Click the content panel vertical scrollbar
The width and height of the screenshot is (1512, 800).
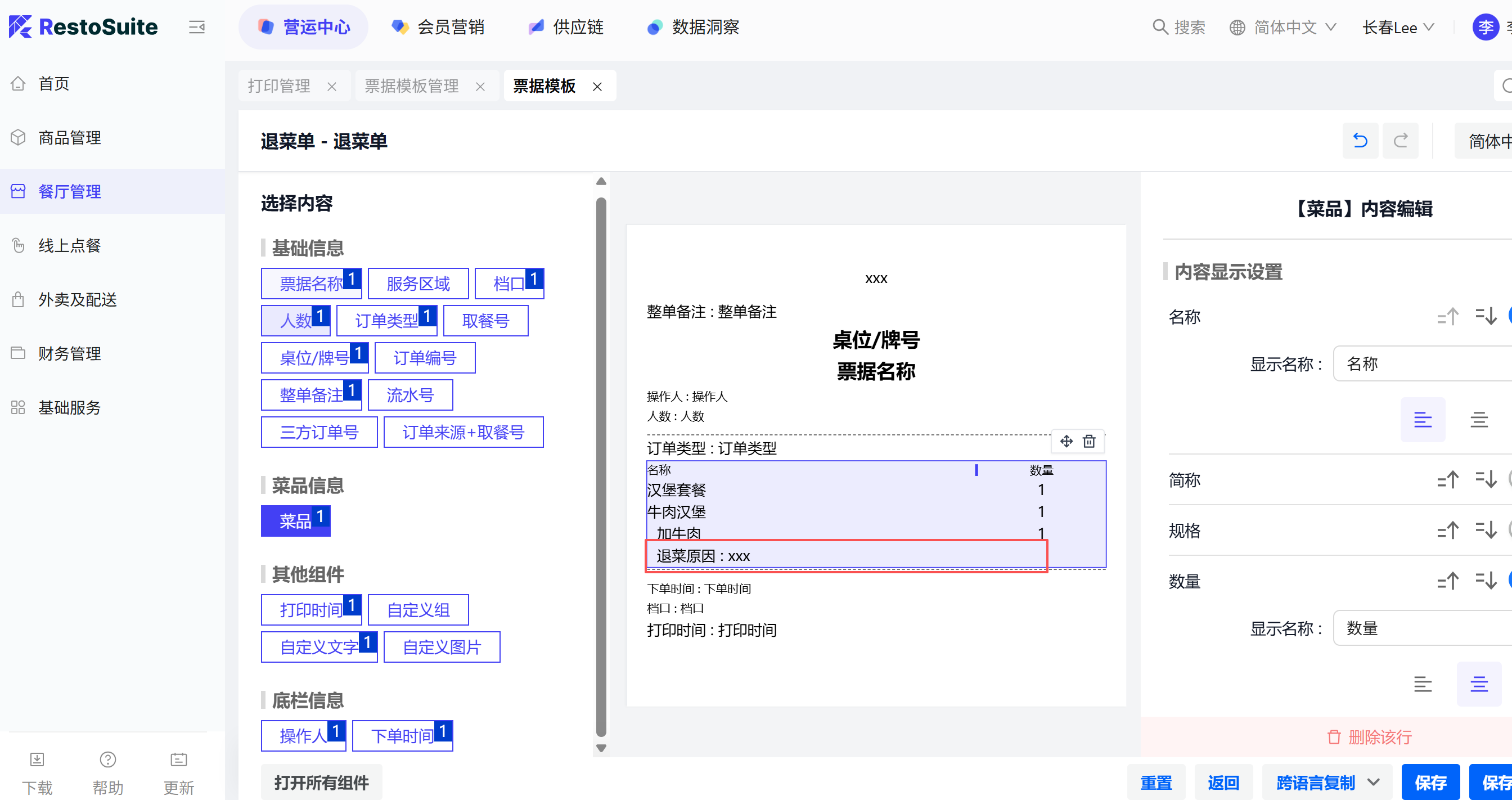click(601, 466)
